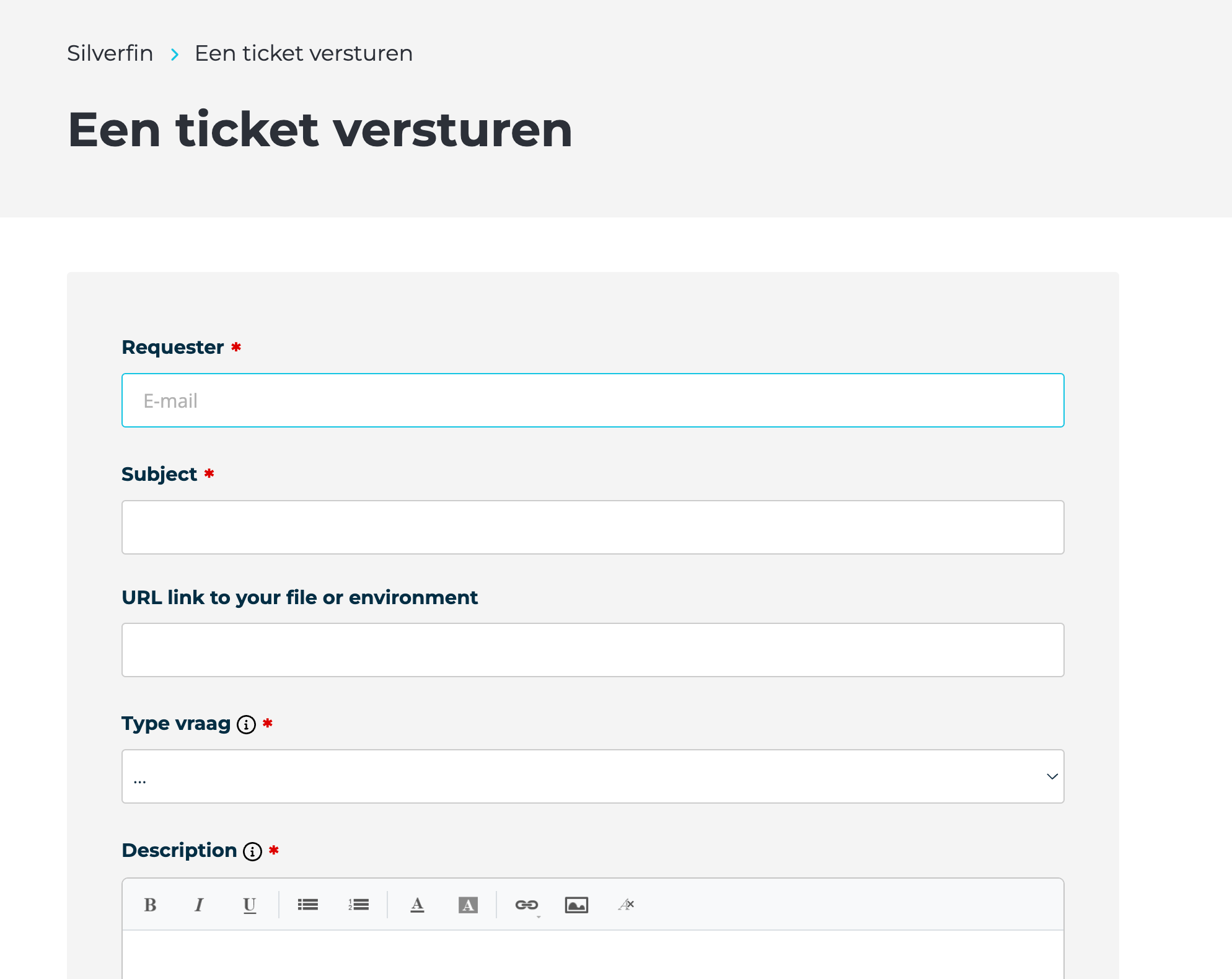Underline text using the U icon

click(249, 905)
